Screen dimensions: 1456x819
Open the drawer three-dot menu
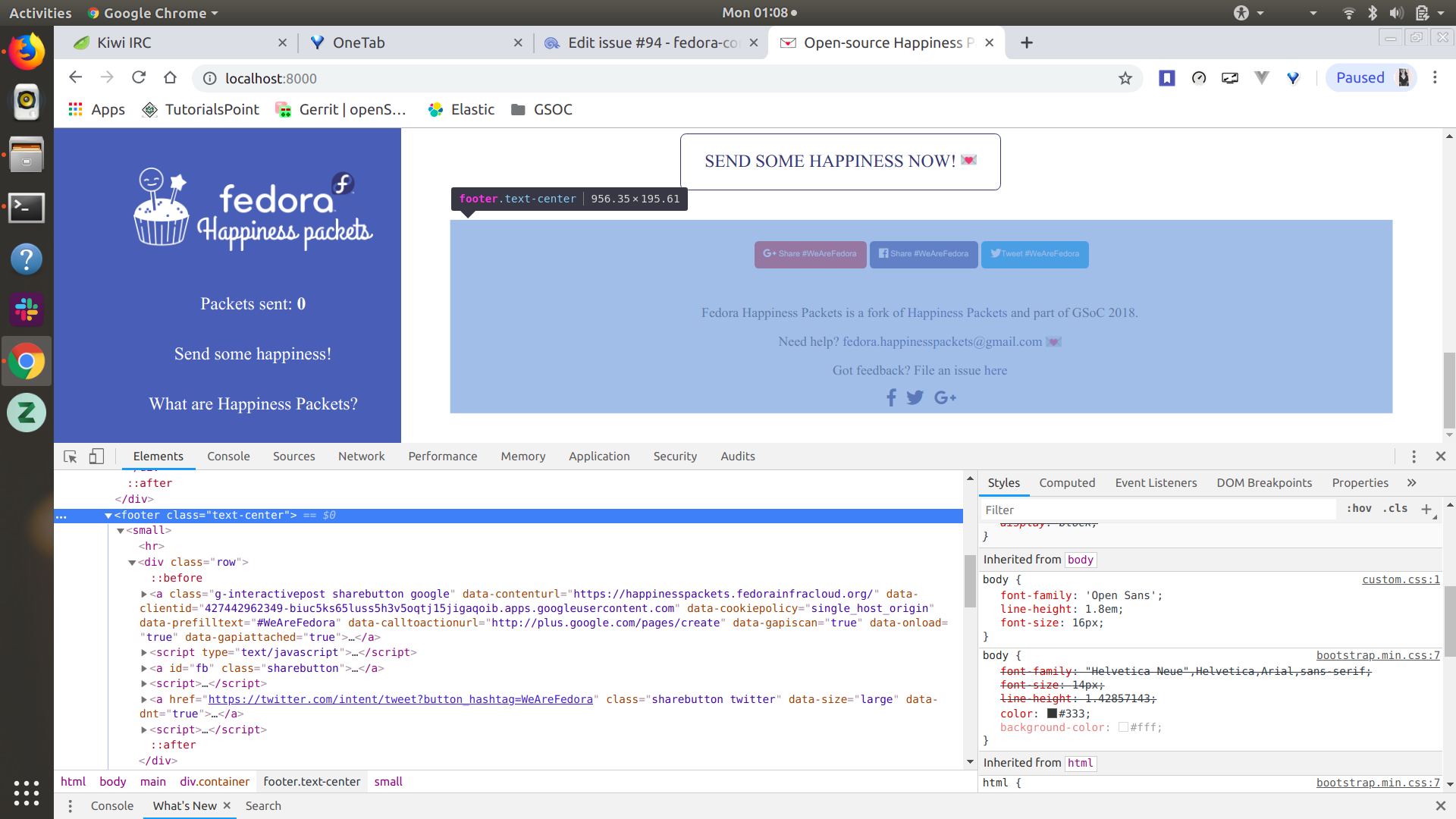[70, 806]
